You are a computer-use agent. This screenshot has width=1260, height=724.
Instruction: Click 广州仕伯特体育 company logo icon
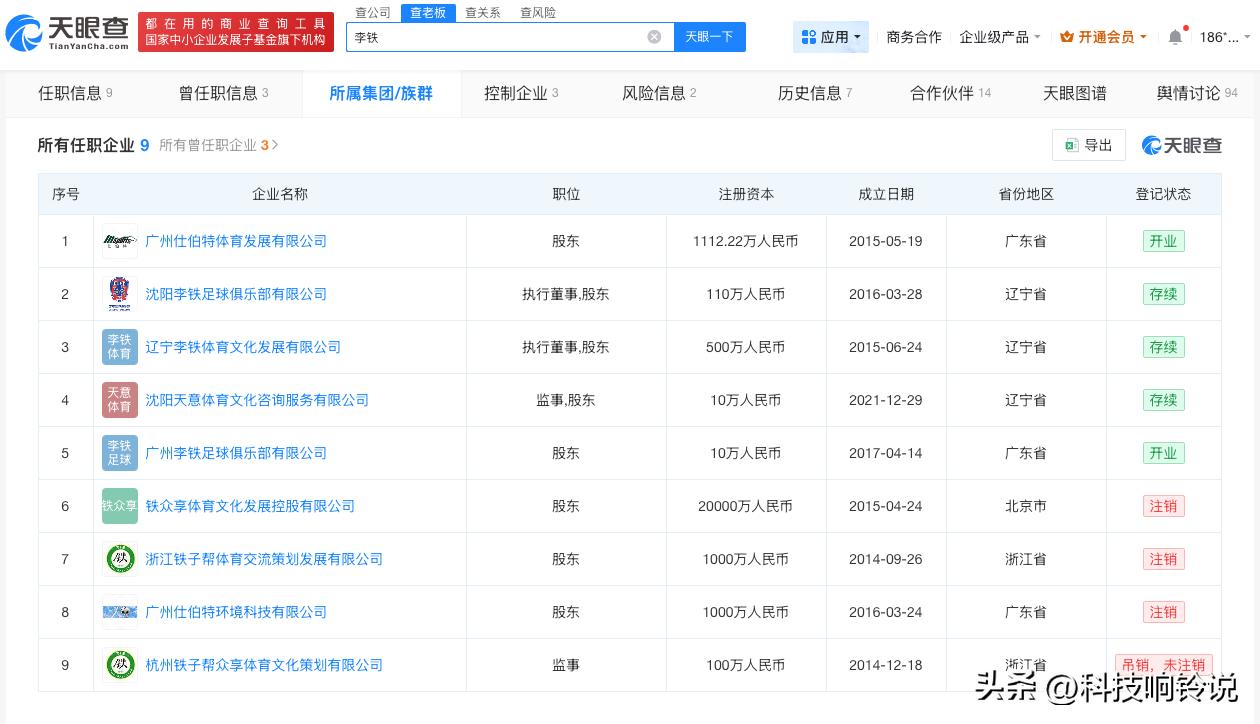pyautogui.click(x=119, y=241)
